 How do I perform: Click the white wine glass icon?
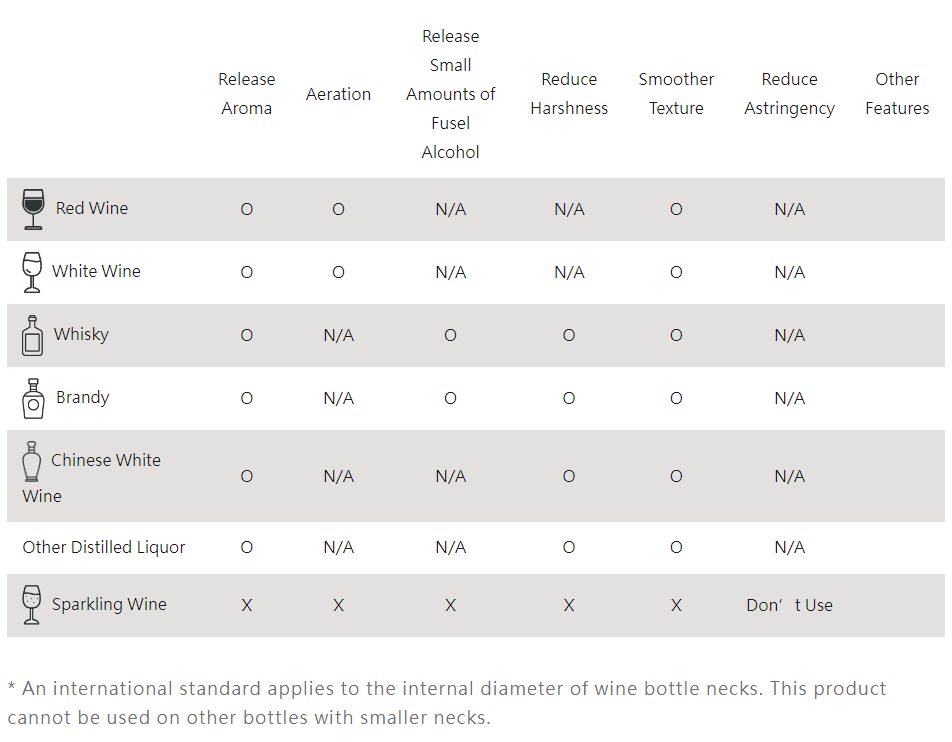click(32, 272)
